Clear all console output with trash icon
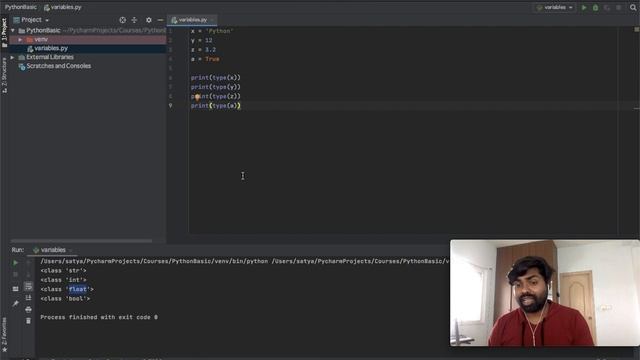This screenshot has width=640, height=360. 28,321
